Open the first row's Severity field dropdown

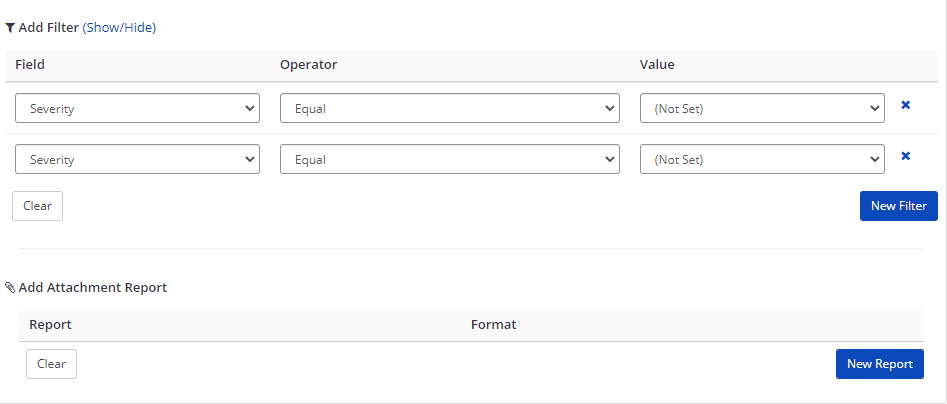[x=137, y=108]
